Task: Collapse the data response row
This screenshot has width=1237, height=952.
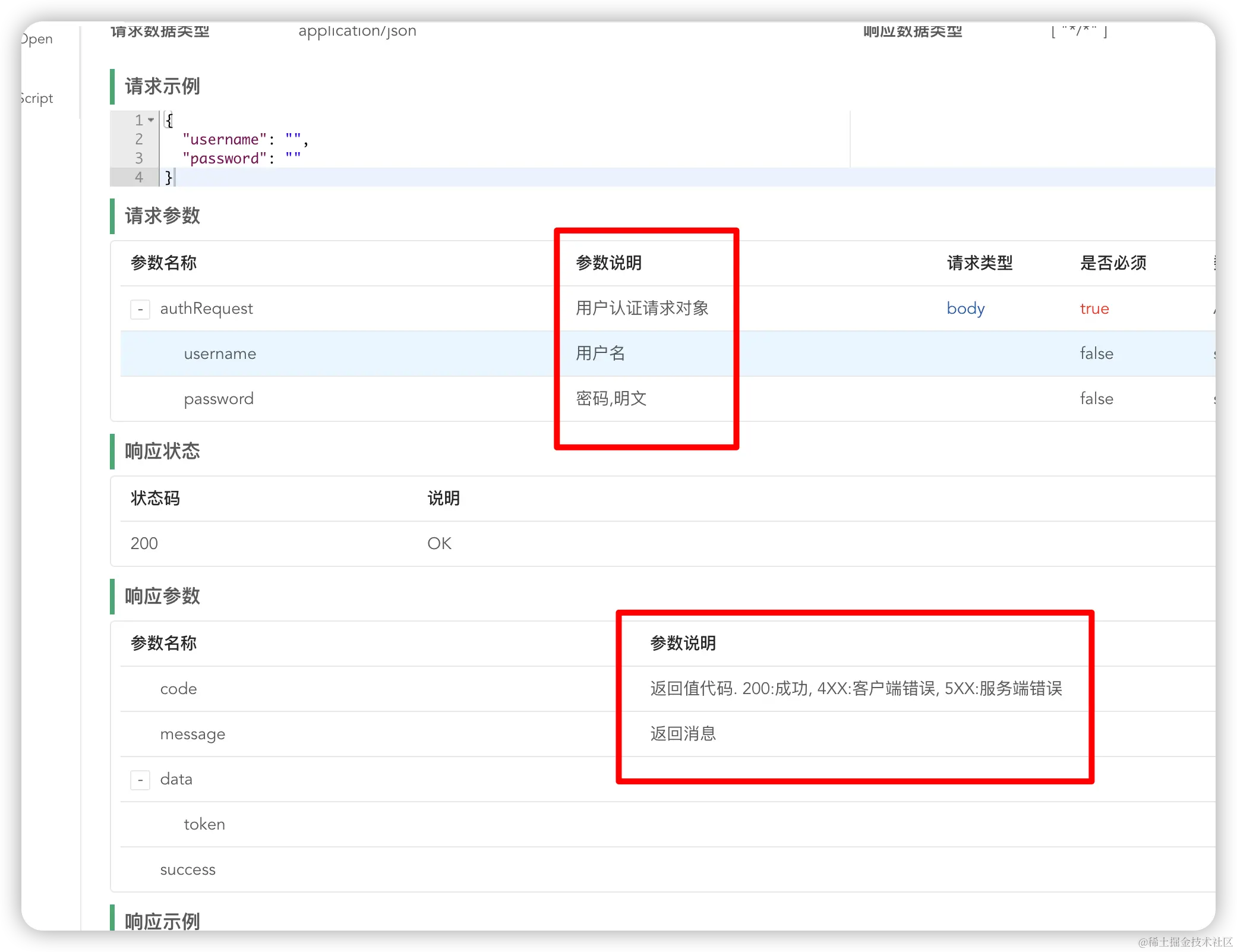Action: (140, 780)
